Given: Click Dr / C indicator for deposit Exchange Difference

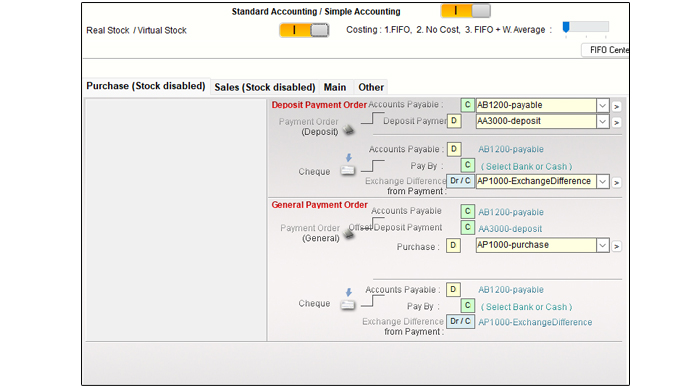Looking at the screenshot, I should [460, 181].
